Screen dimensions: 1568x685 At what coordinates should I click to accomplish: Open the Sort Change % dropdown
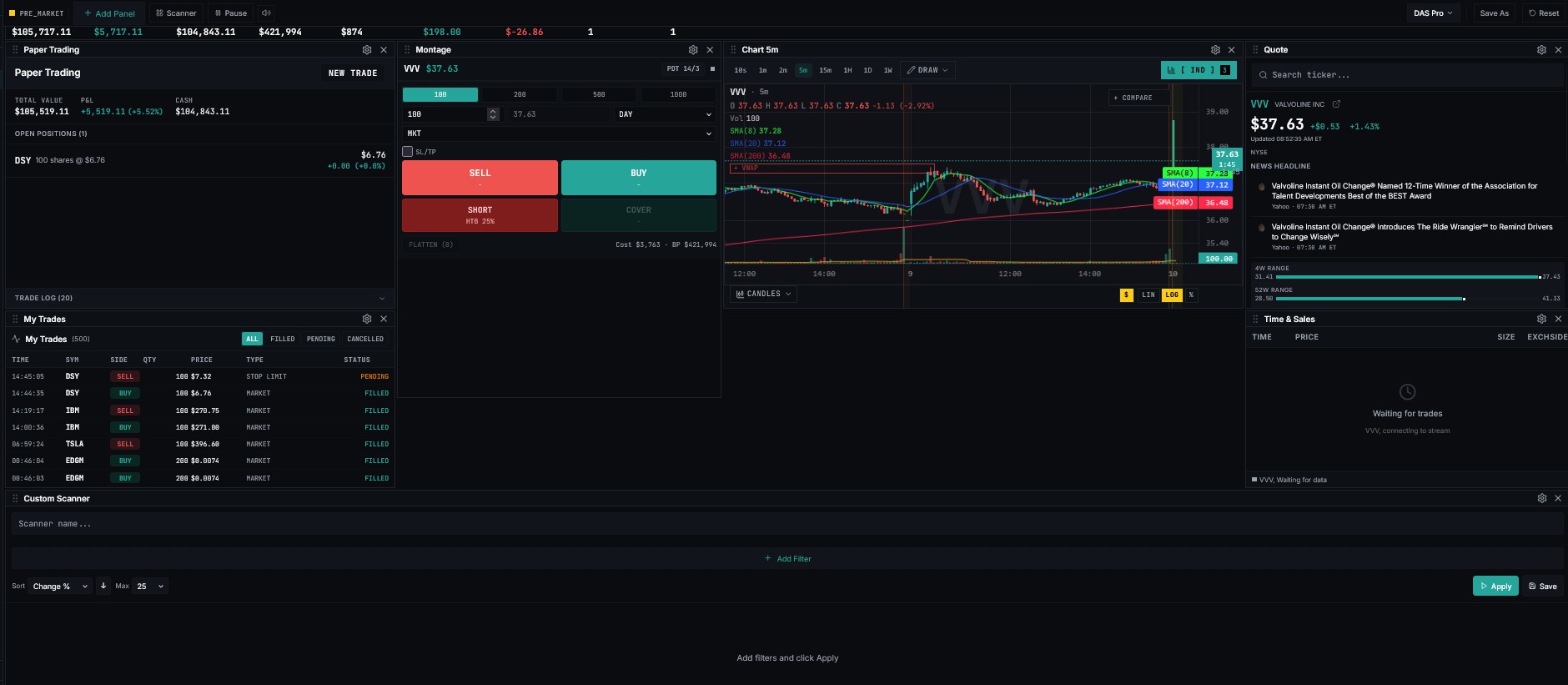click(x=60, y=586)
